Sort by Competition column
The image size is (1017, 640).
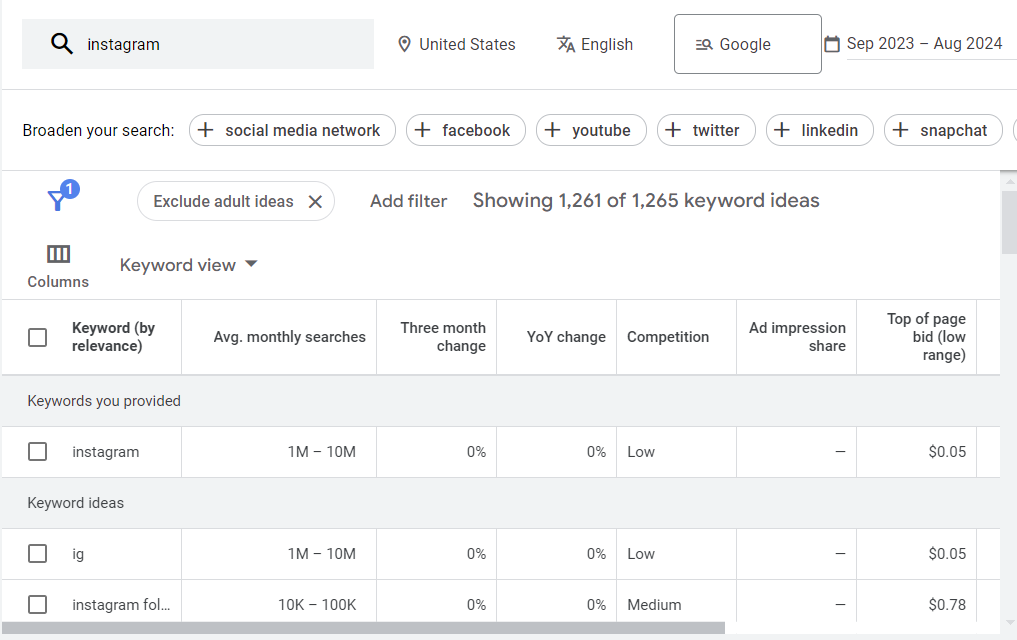point(667,337)
